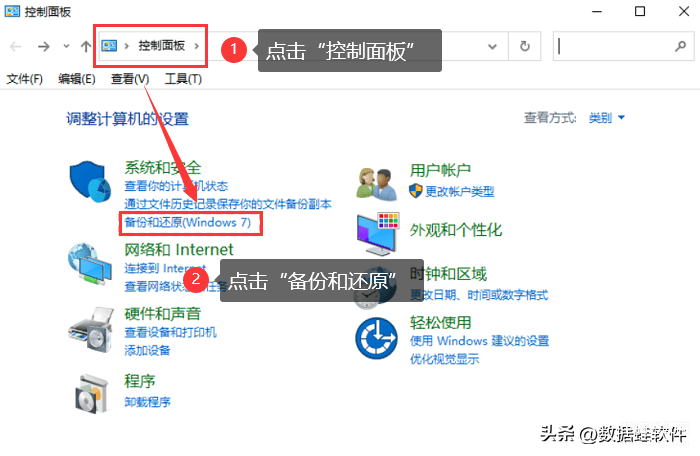
Task: Open 备份和还原(Windows 7) link
Action: [188, 222]
